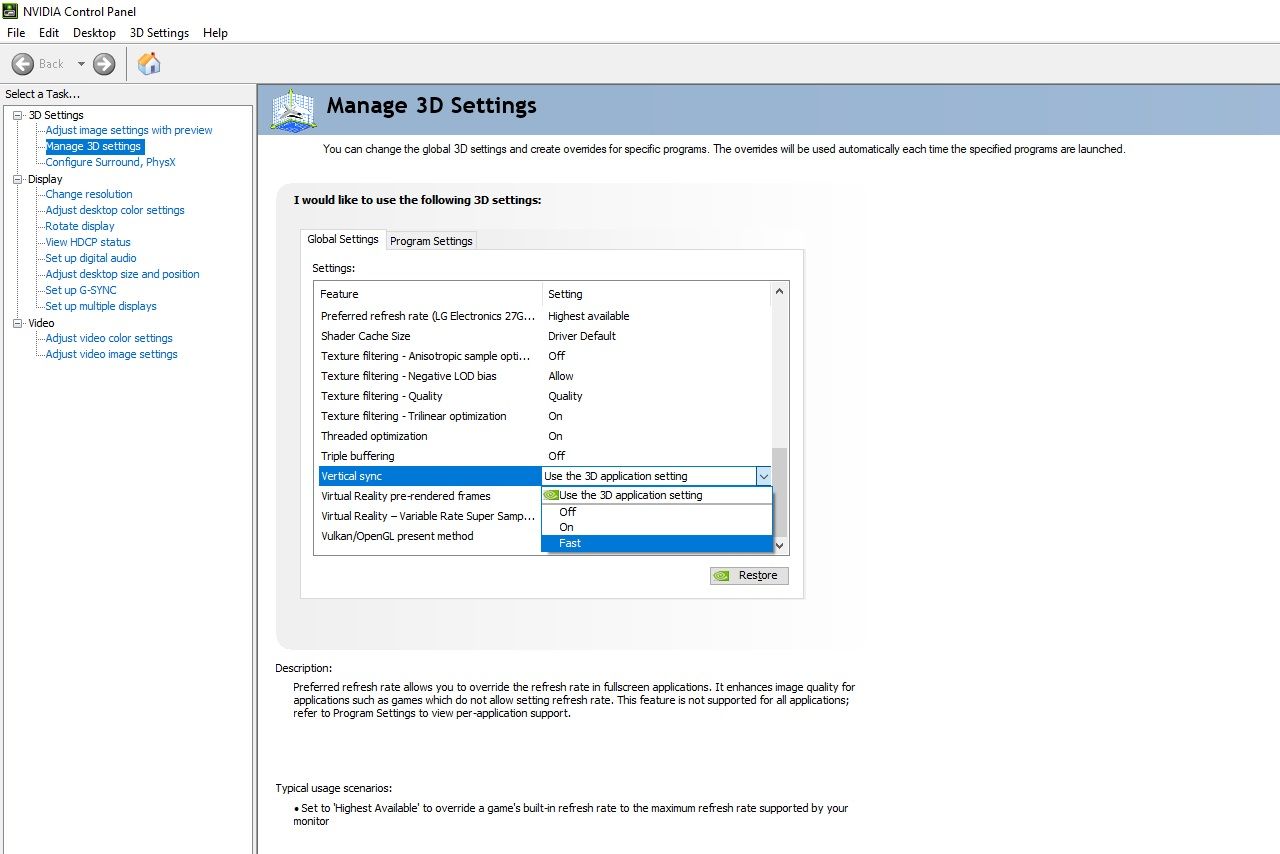Screen dimensions: 1280x854
Task: Select Texture filtering - Negative LOD bias
Action: click(x=545, y=376)
